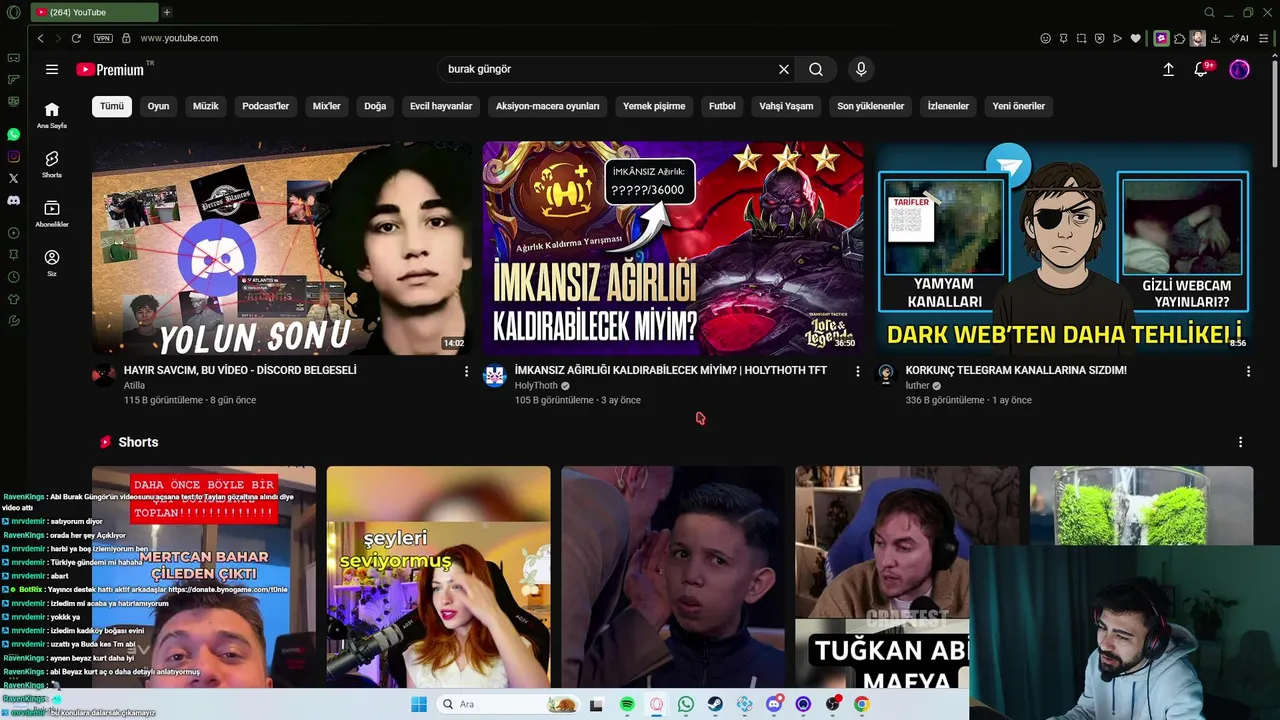1280x720 pixels.
Task: Open the extensions puzzle icon
Action: (x=1179, y=38)
